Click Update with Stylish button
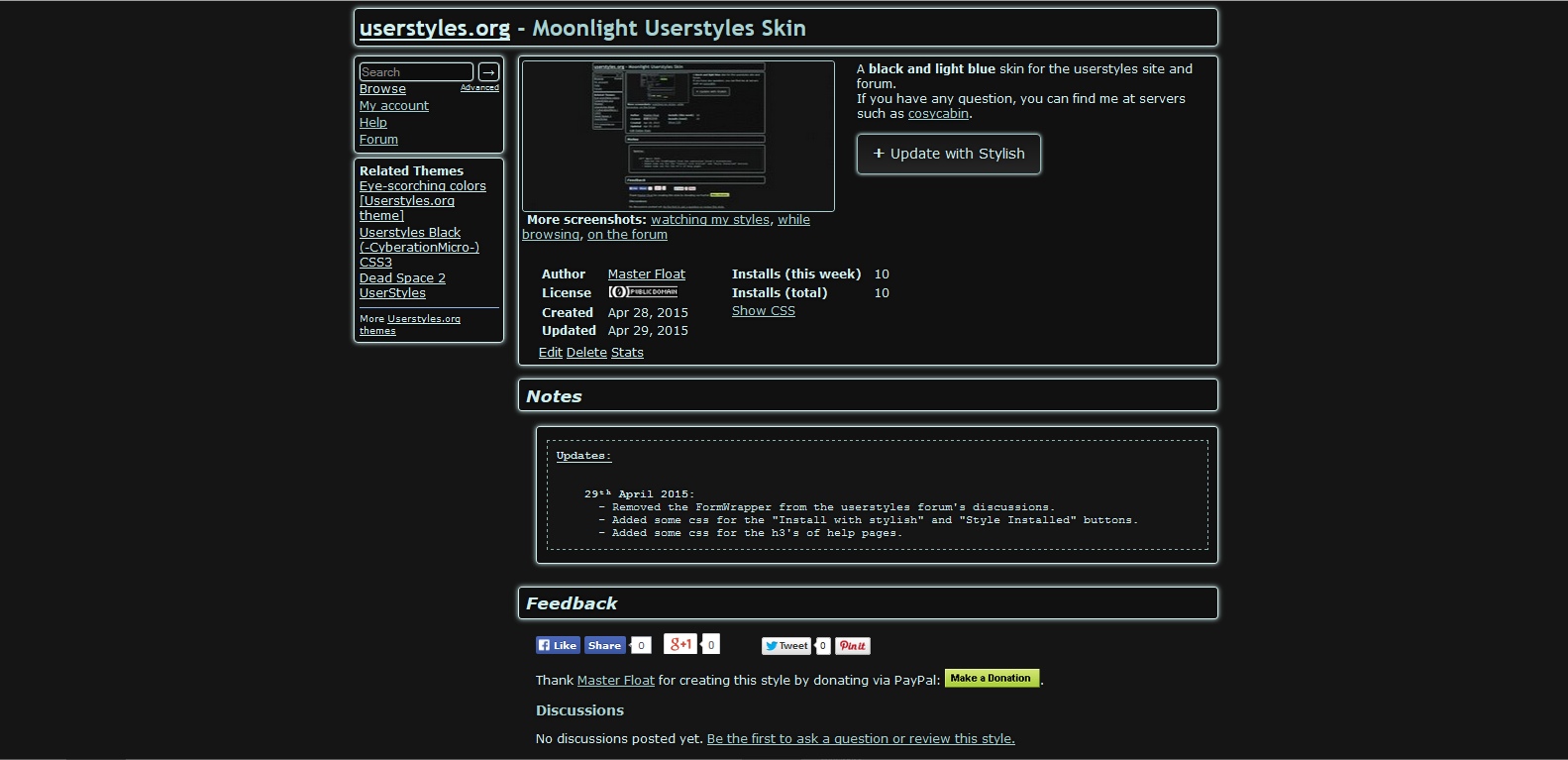Screen dimensions: 1568x760 tap(949, 154)
